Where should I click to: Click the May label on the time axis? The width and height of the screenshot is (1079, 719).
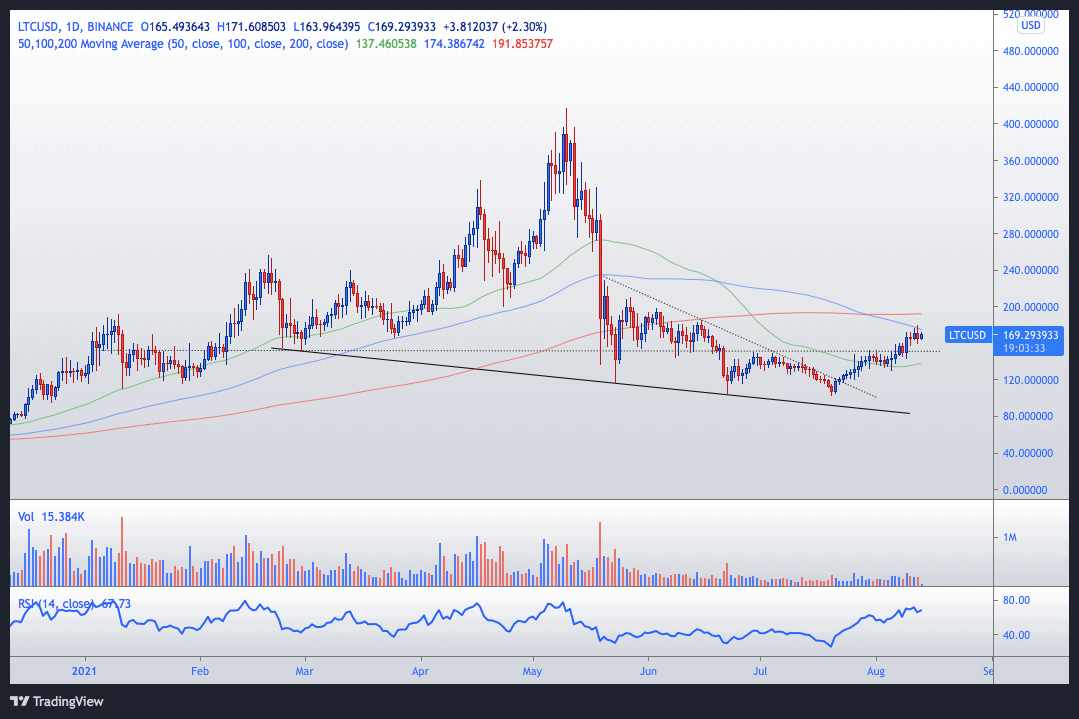pyautogui.click(x=531, y=671)
